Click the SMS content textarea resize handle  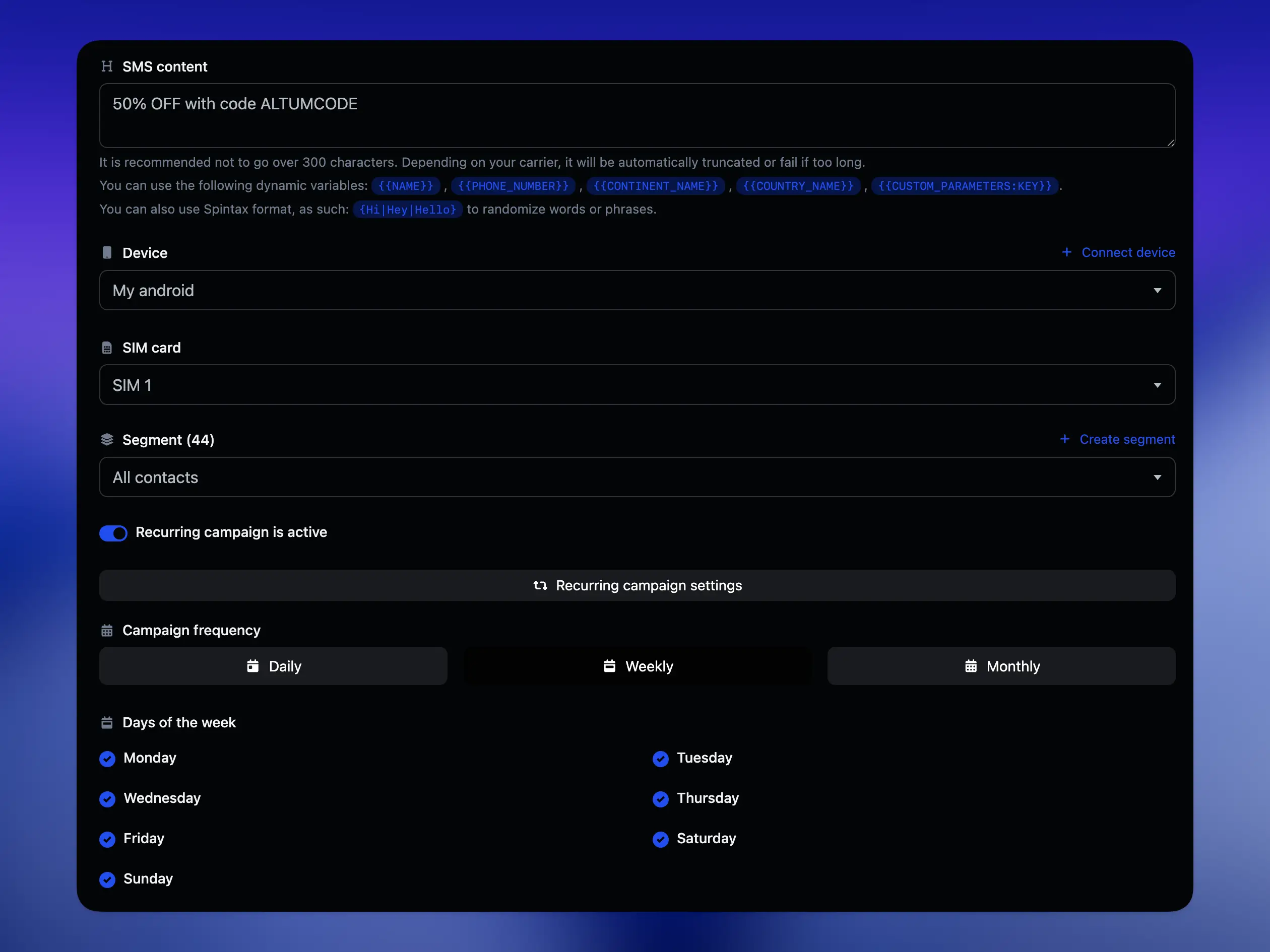click(1171, 143)
